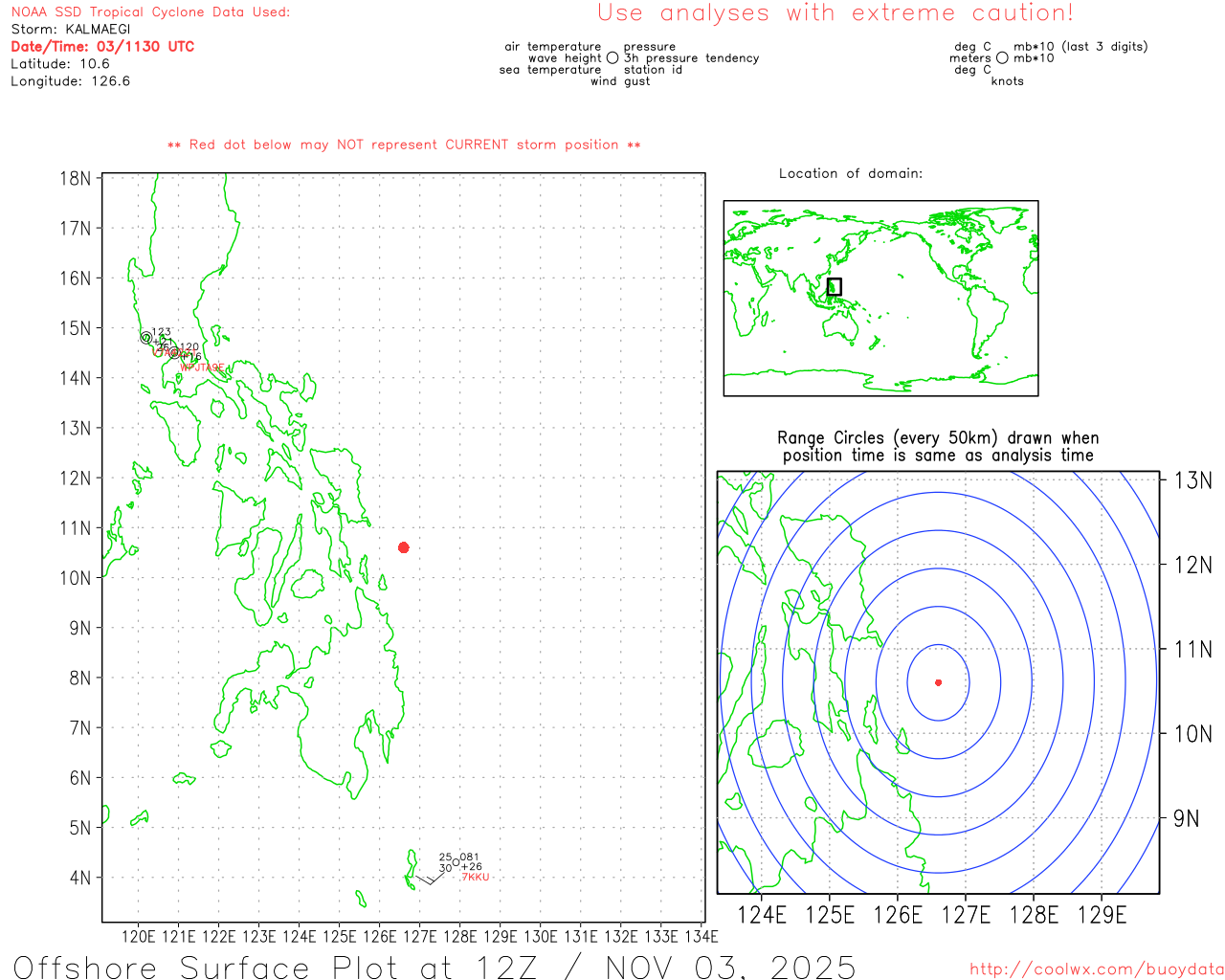Click the 'wind gust' legend label

[620, 81]
